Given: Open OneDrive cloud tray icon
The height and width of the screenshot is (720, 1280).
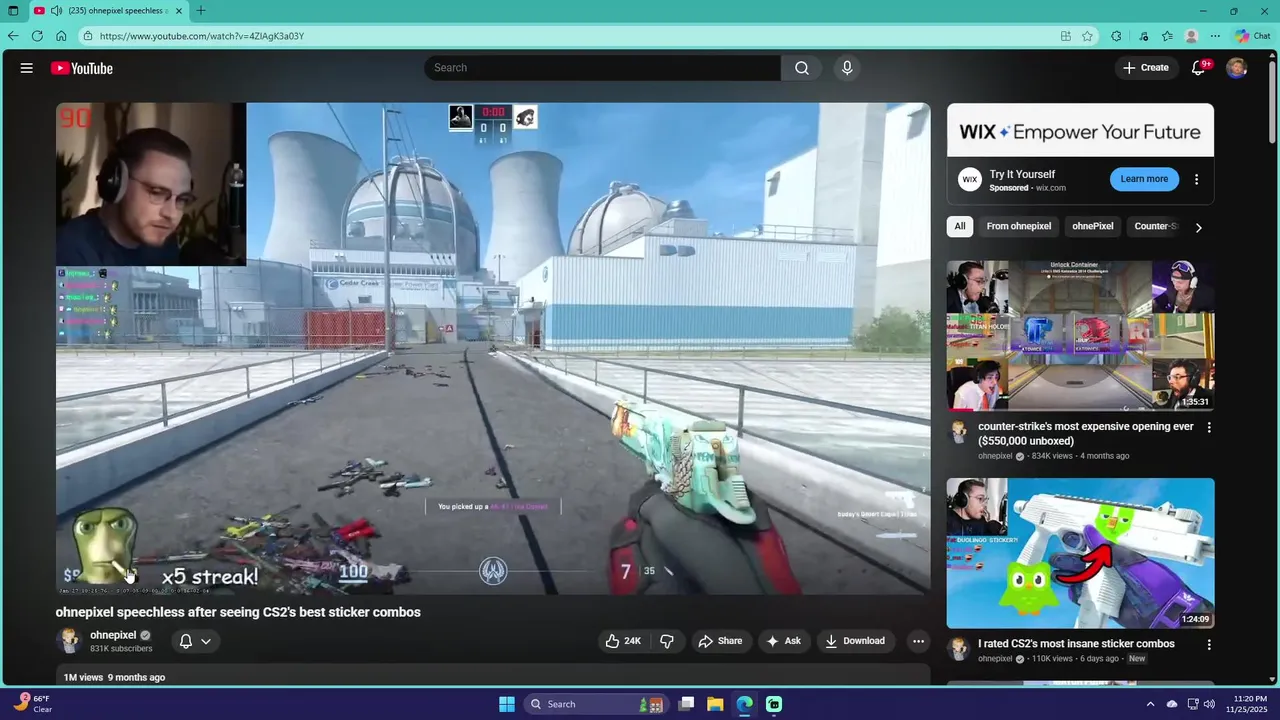Looking at the screenshot, I should point(1172,704).
